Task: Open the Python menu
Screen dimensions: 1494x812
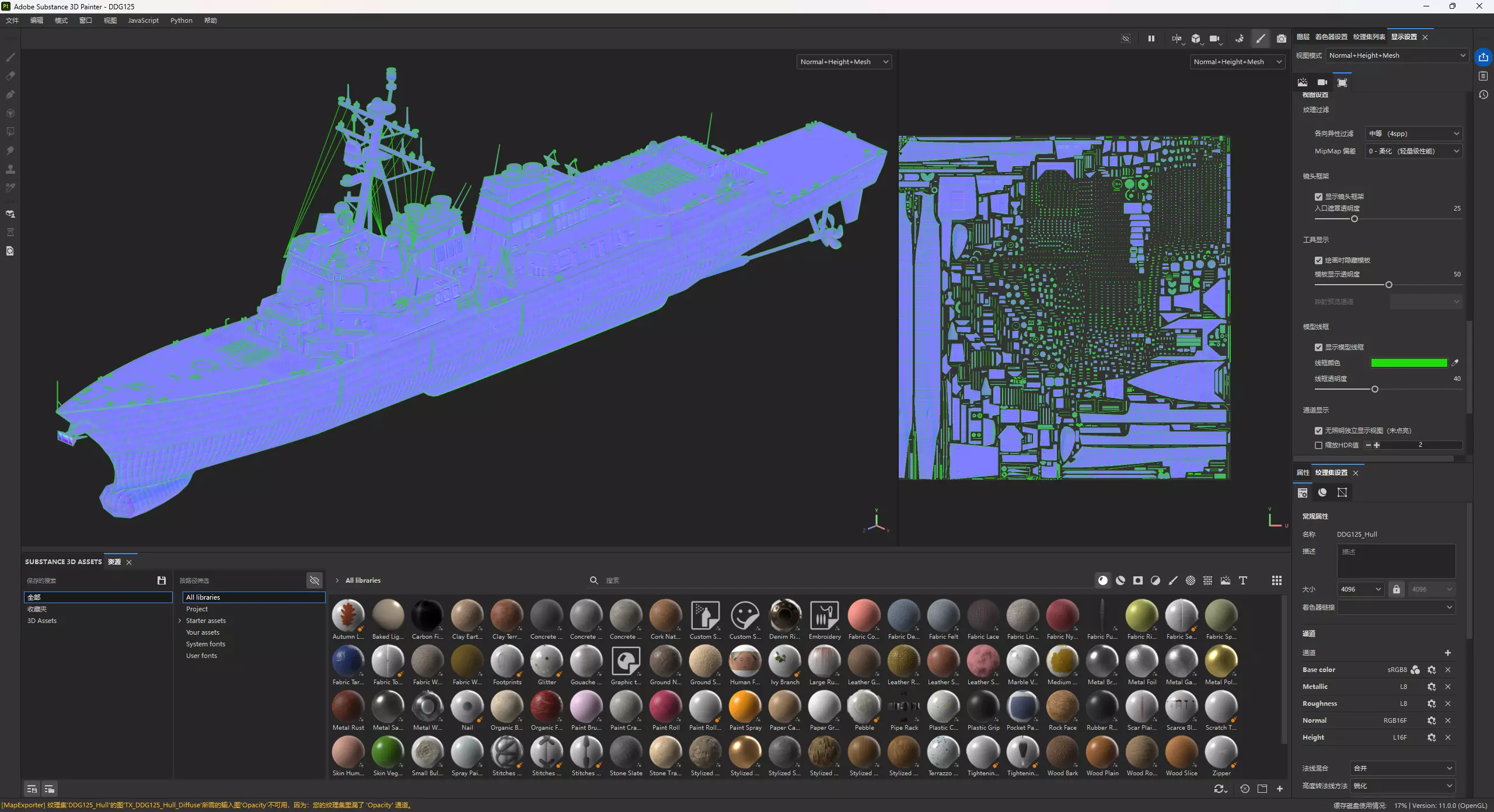Action: coord(181,20)
